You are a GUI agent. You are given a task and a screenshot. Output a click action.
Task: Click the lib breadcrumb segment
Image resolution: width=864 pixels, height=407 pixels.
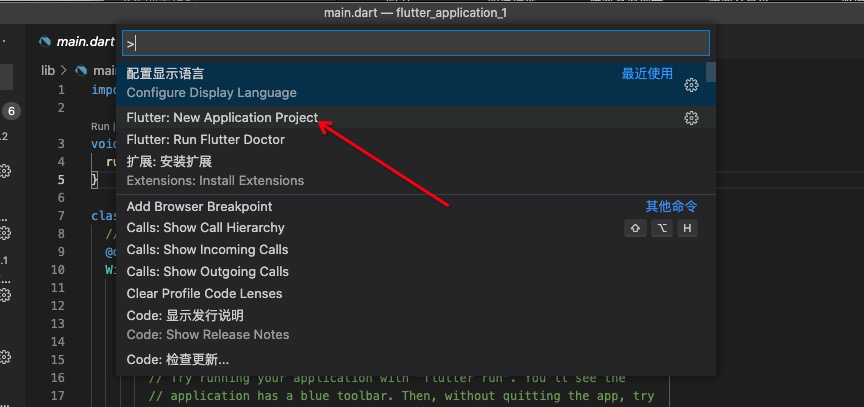[48, 70]
